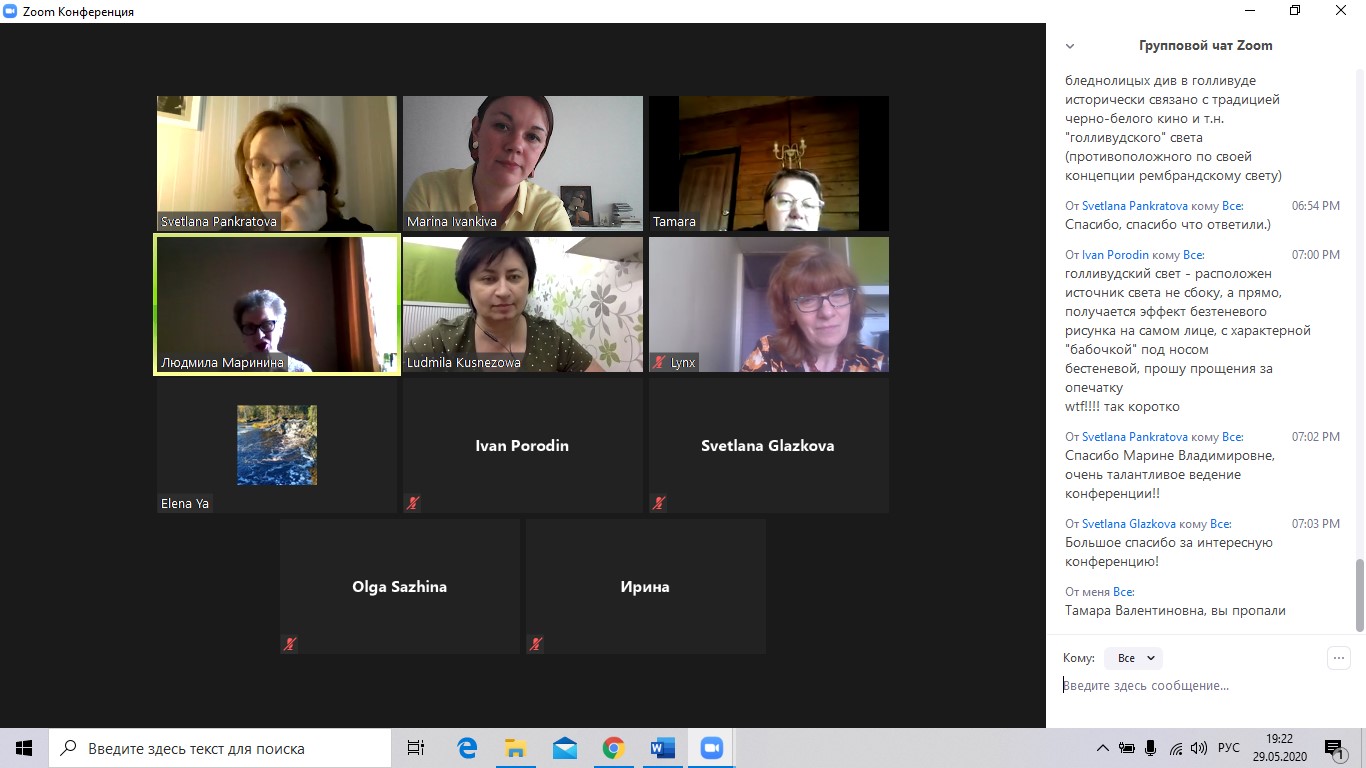Click the 07:00 PM timestamp in chat
The image size is (1366, 768).
[1316, 255]
